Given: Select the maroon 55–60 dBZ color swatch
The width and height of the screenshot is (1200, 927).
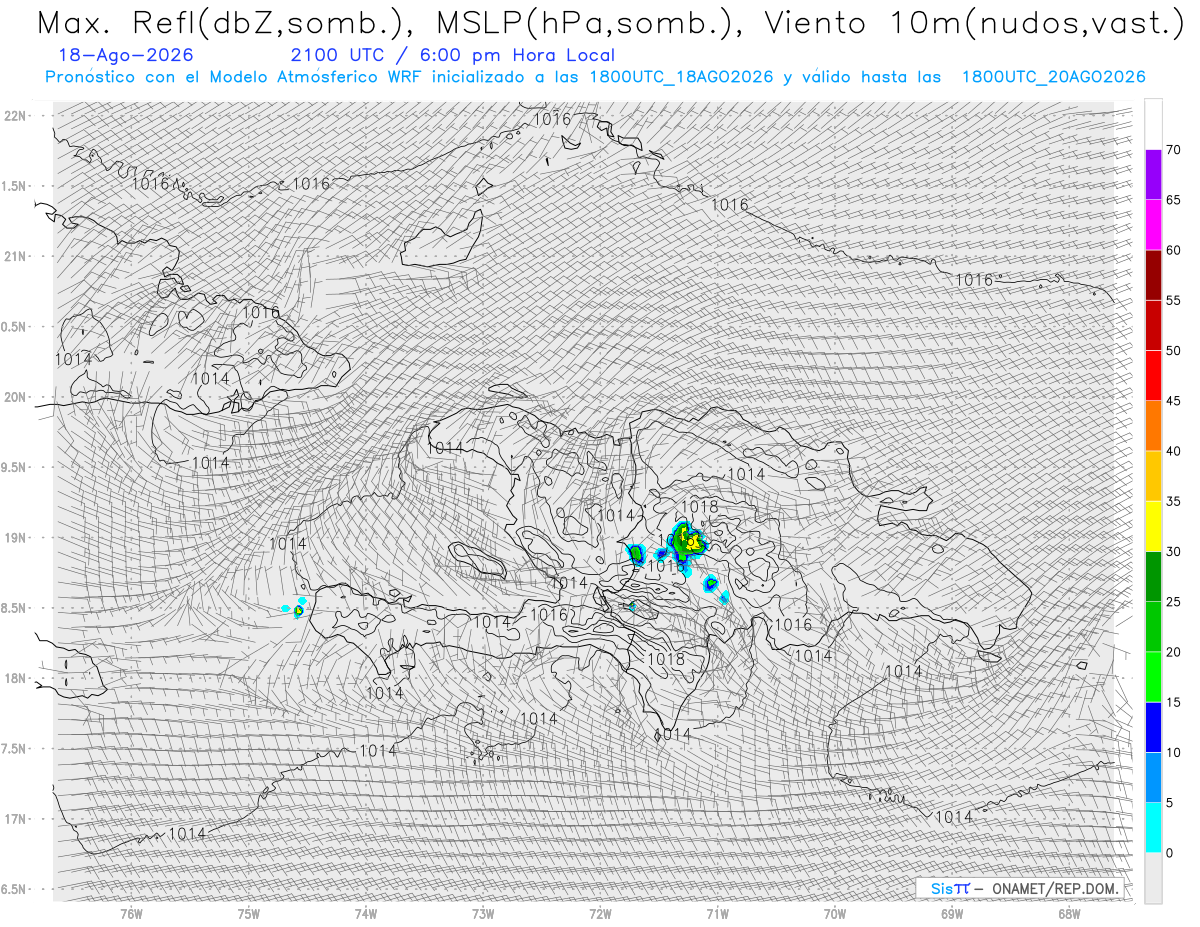Looking at the screenshot, I should coord(1153,275).
